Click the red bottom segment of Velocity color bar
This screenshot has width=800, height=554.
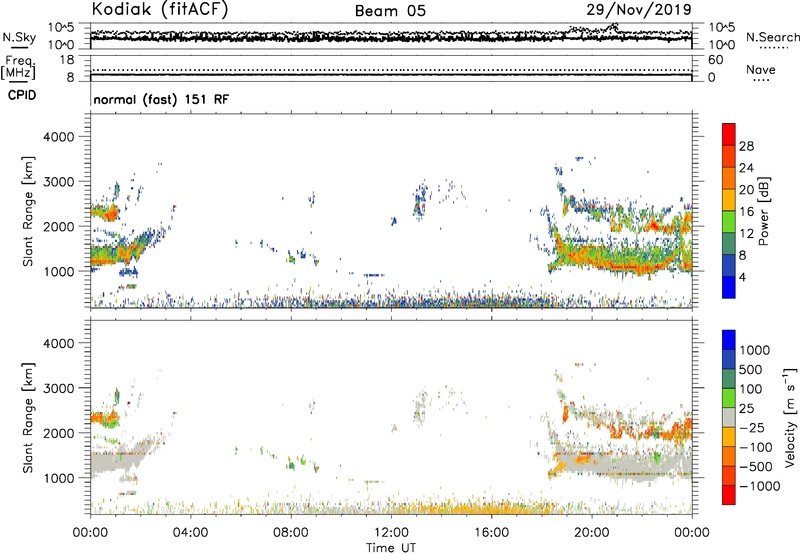point(729,495)
